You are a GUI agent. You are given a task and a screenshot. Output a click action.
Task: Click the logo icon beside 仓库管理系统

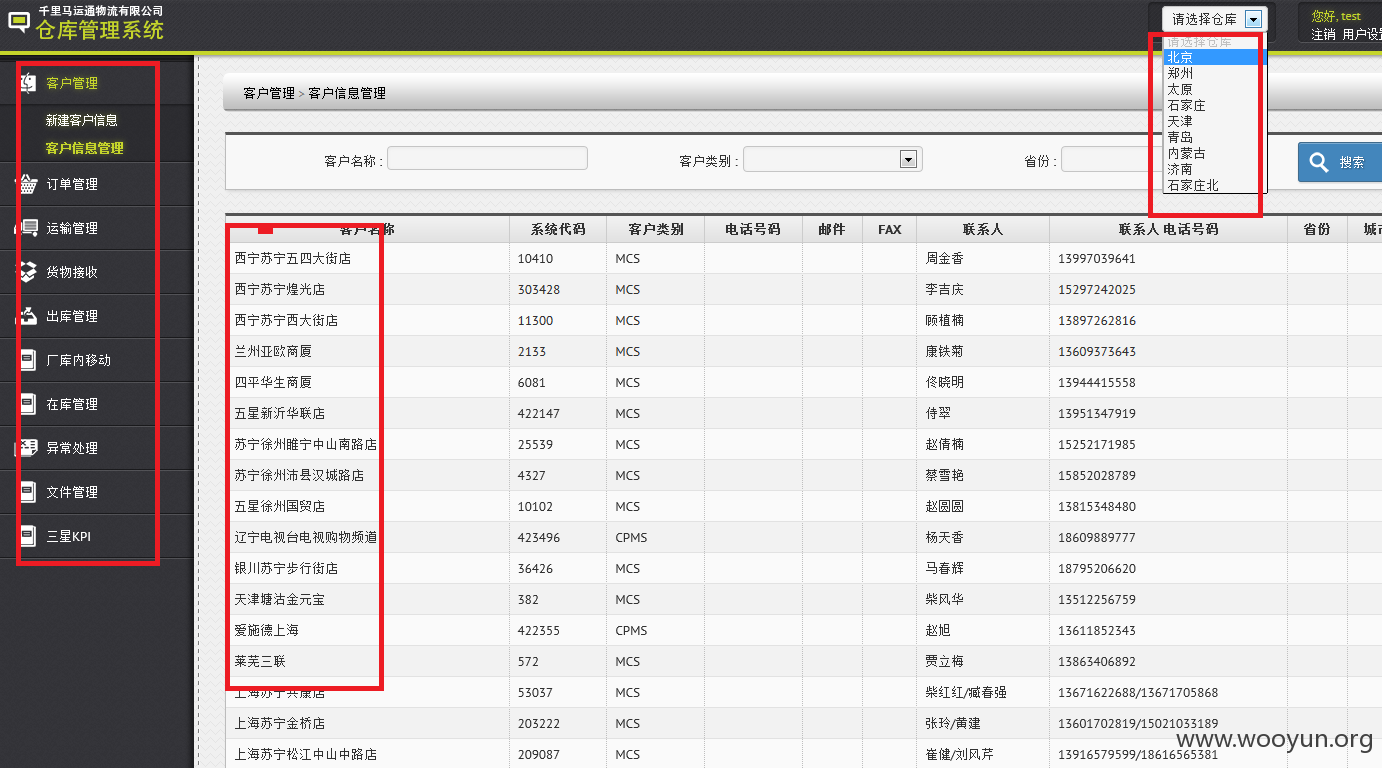click(19, 22)
